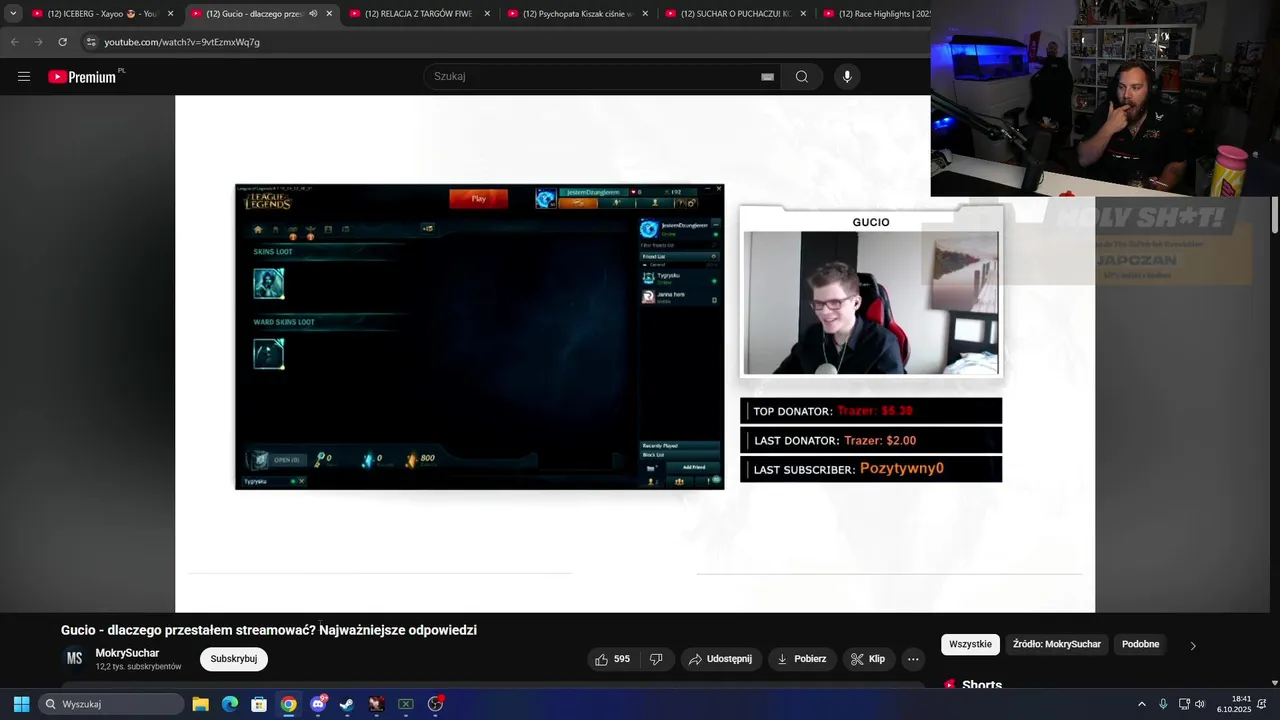Open MokrySuchar channel avatar
Image resolution: width=1280 pixels, height=720 pixels.
[x=74, y=658]
